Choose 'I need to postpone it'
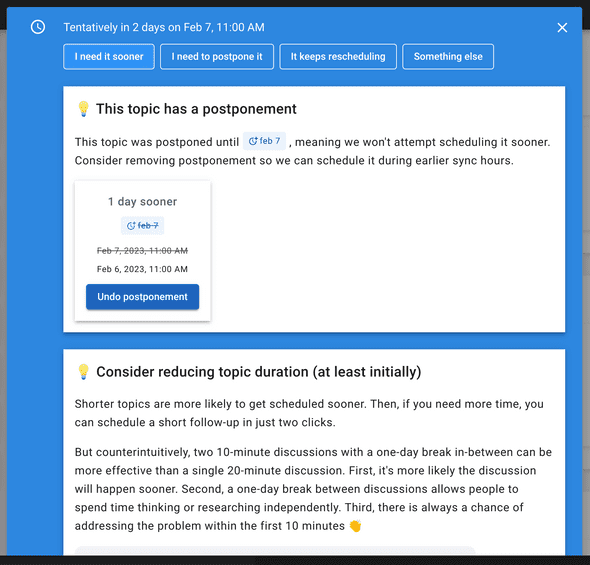 [217, 56]
